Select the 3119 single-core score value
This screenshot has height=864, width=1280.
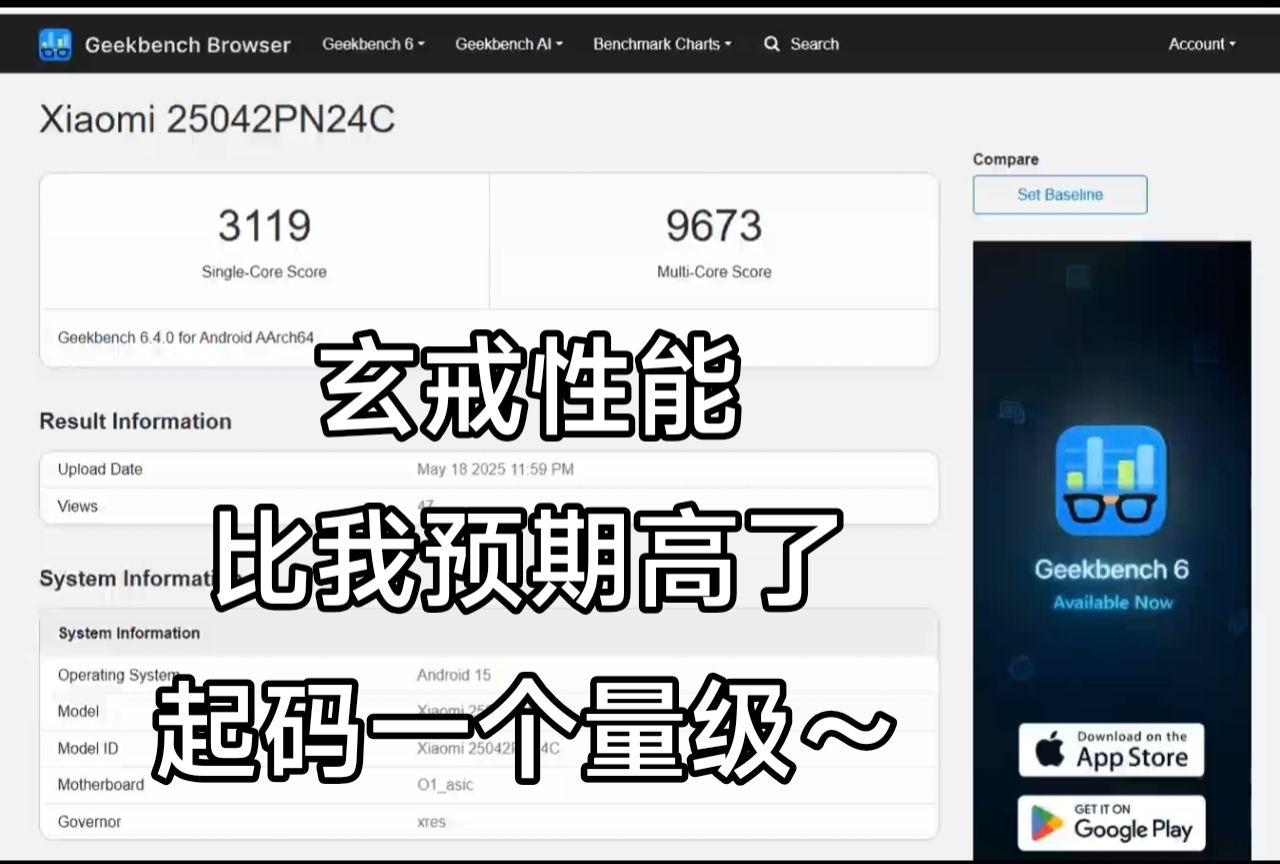[x=264, y=226]
